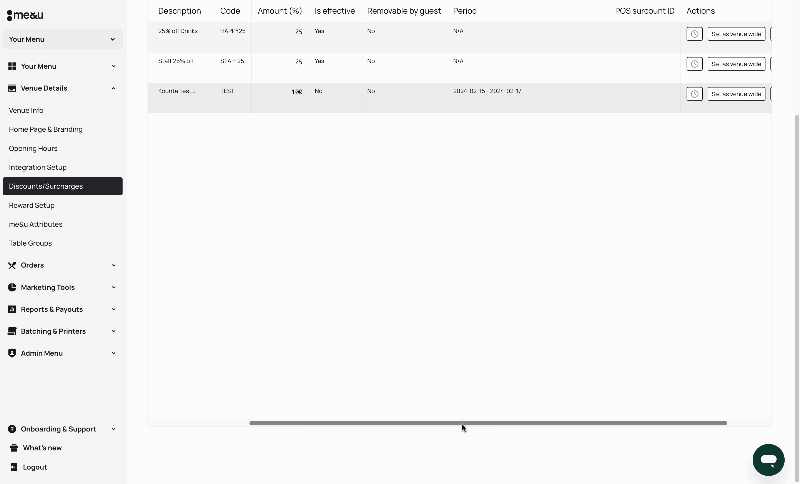
Task: Click the Onboarding & Support help icon
Action: [x=12, y=429]
